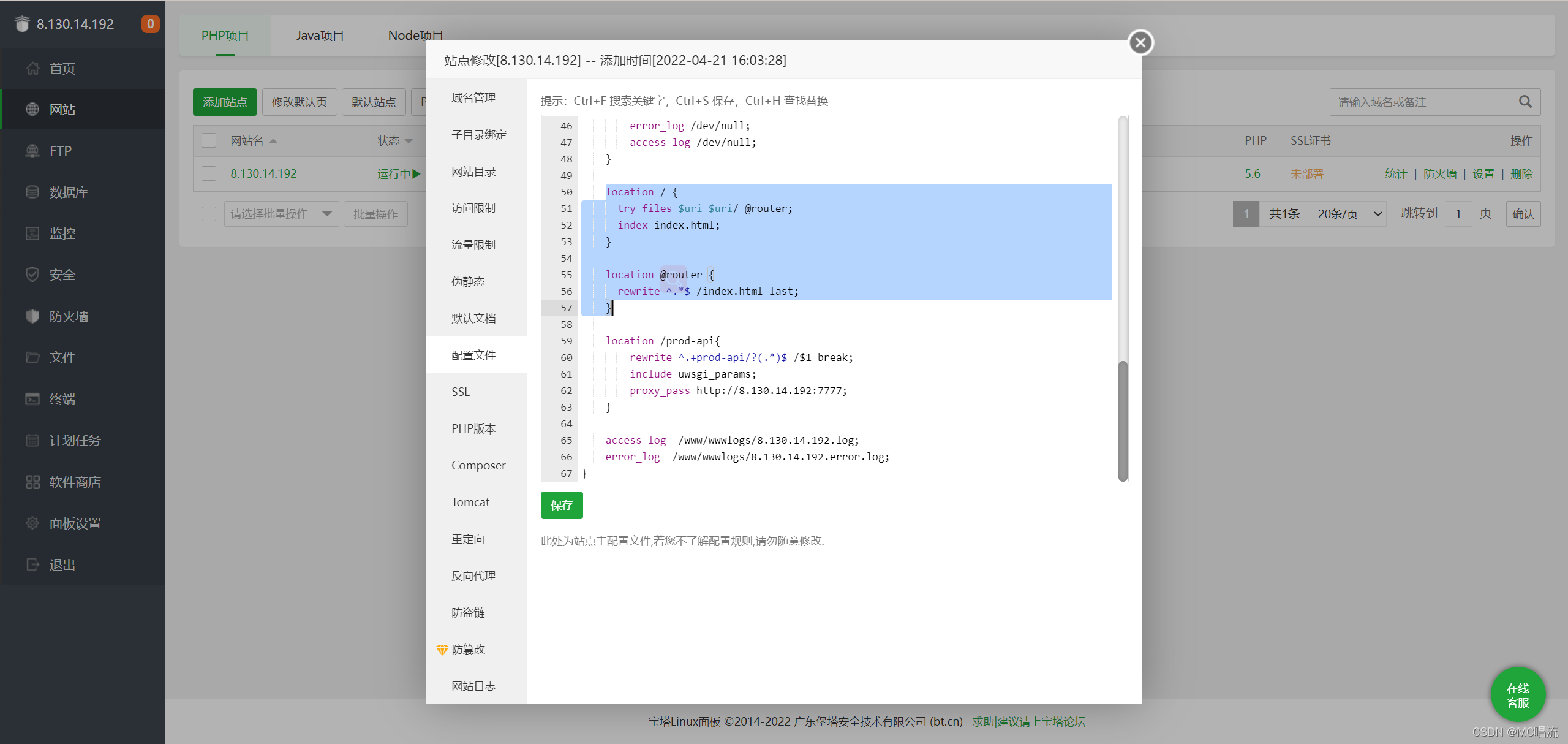Image resolution: width=1568 pixels, height=744 pixels.
Task: Click the code editor vertical scrollbar
Action: (x=1122, y=421)
